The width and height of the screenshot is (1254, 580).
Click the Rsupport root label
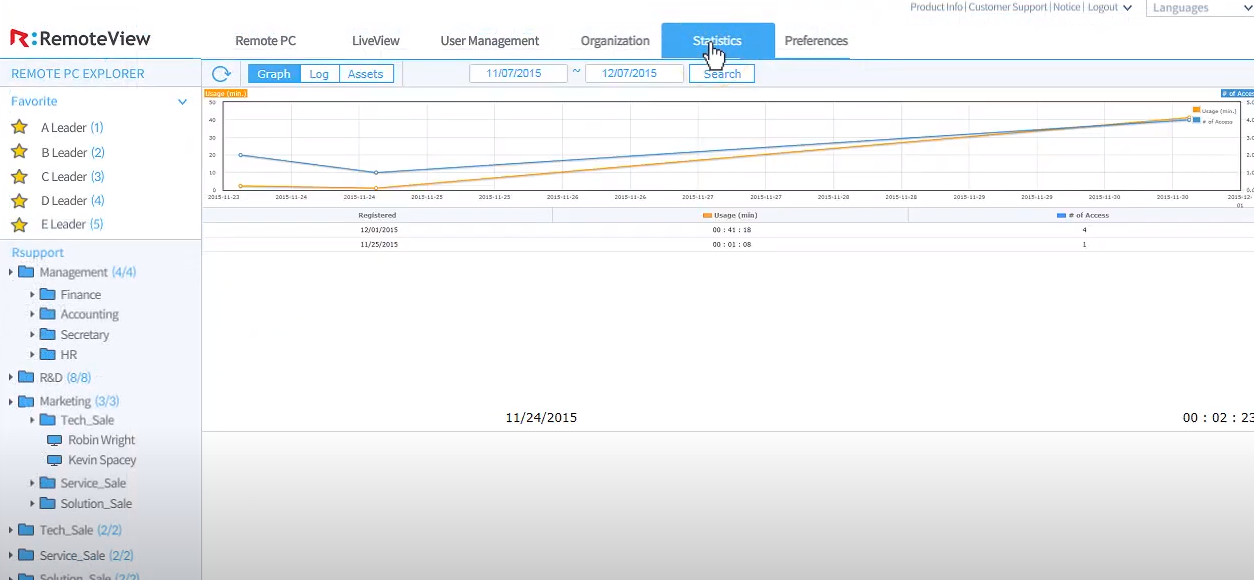pyautogui.click(x=37, y=253)
